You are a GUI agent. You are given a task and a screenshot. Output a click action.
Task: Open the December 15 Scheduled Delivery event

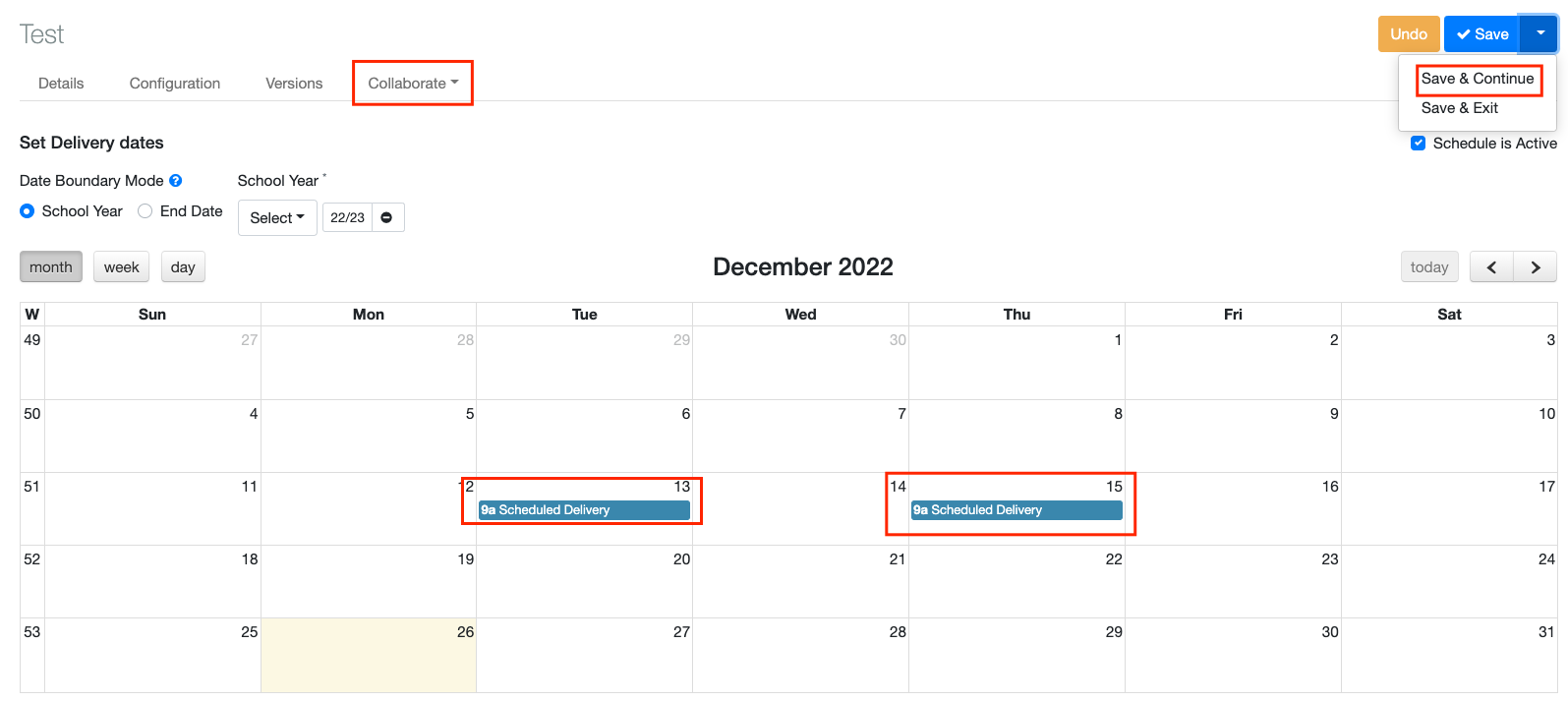pos(1016,510)
